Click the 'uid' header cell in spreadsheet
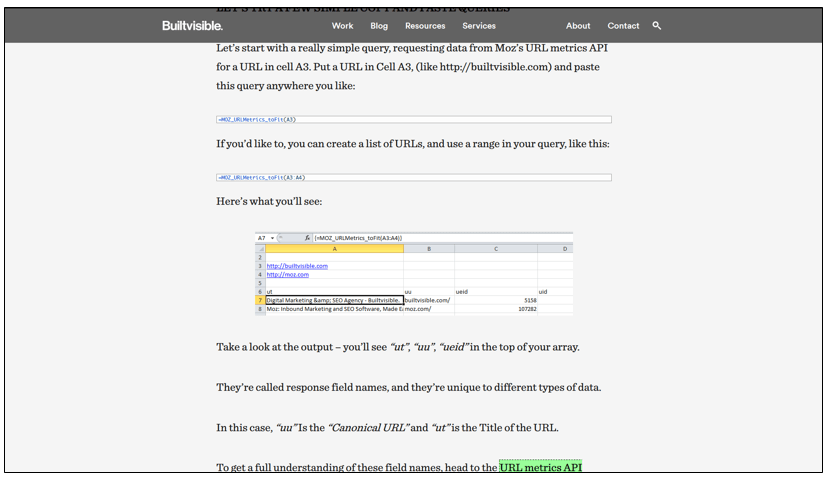The height and width of the screenshot is (480, 829). click(x=555, y=292)
